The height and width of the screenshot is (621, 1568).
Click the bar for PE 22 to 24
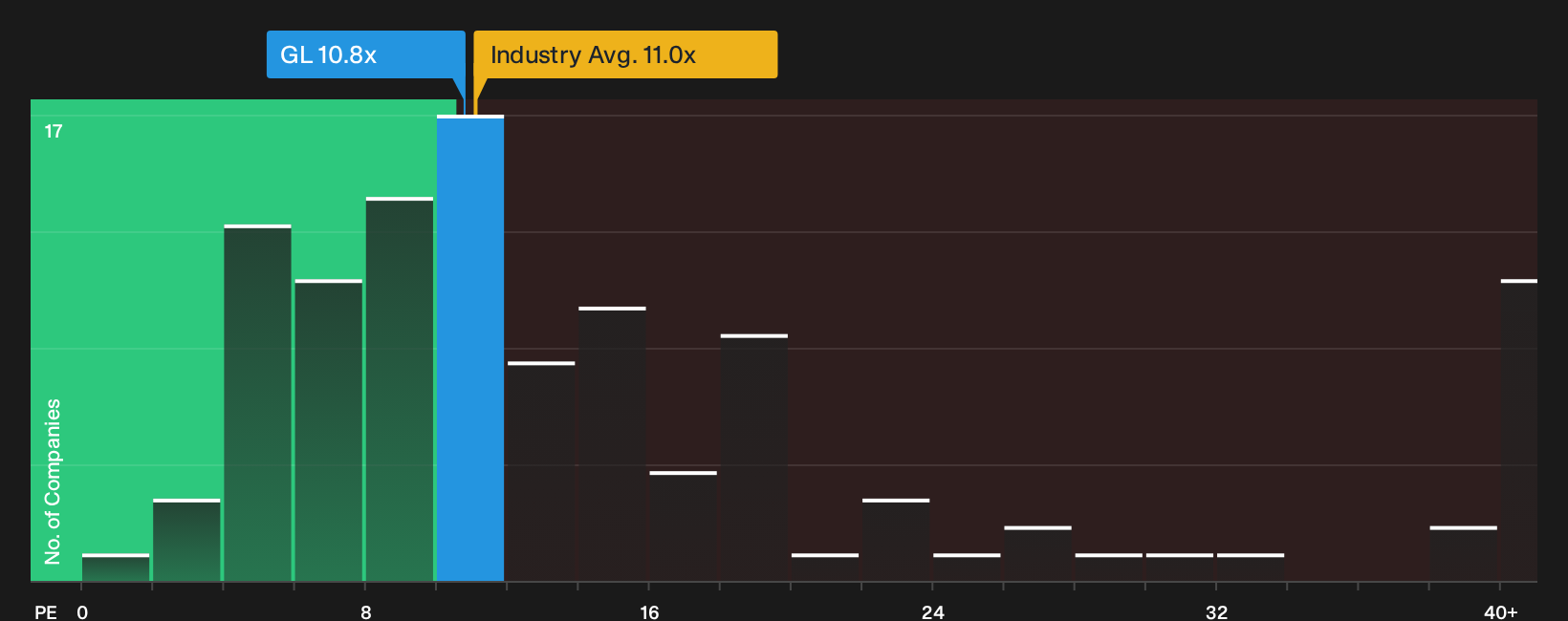click(x=896, y=540)
